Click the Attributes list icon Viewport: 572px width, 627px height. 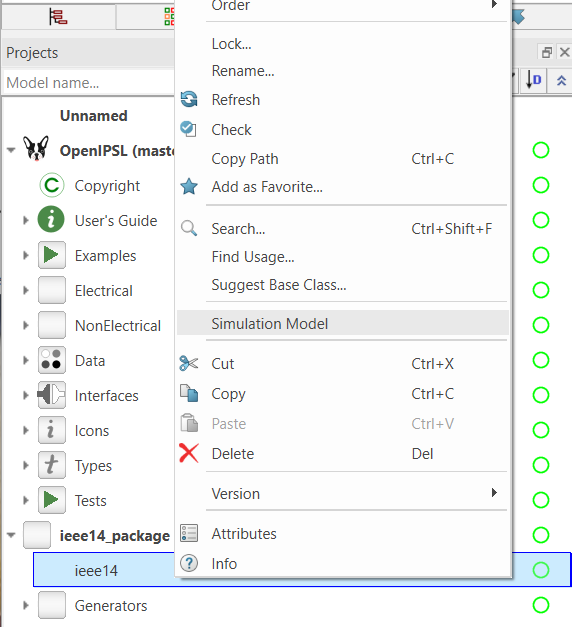click(189, 533)
